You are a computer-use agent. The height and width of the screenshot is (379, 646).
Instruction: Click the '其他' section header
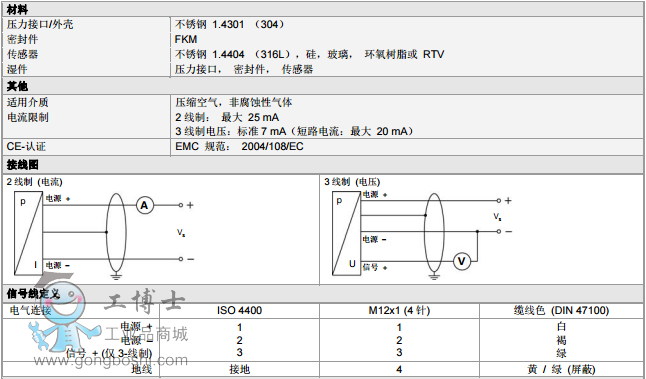(x=17, y=86)
